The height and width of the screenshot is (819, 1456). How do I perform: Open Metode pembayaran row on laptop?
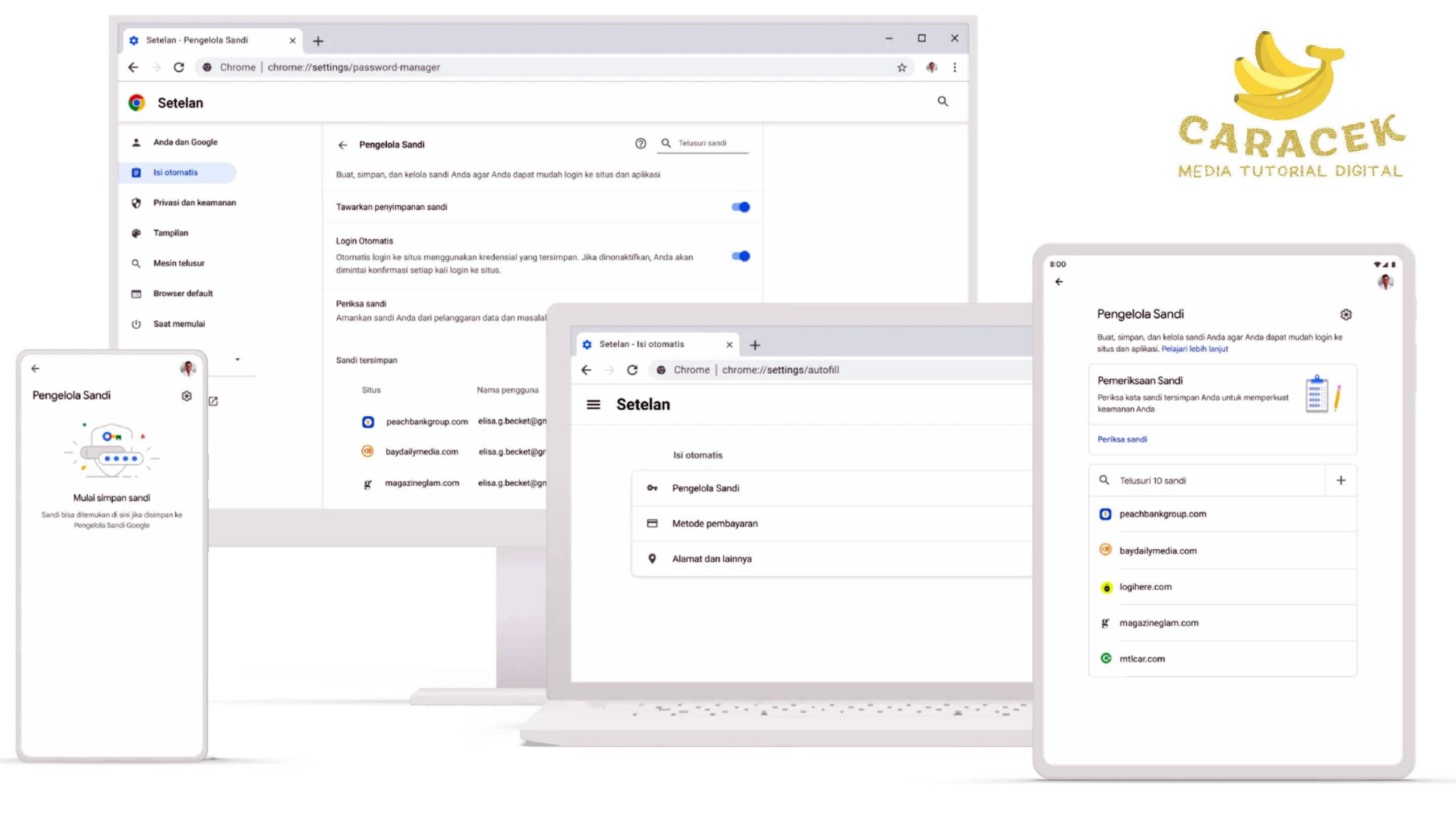coord(832,523)
